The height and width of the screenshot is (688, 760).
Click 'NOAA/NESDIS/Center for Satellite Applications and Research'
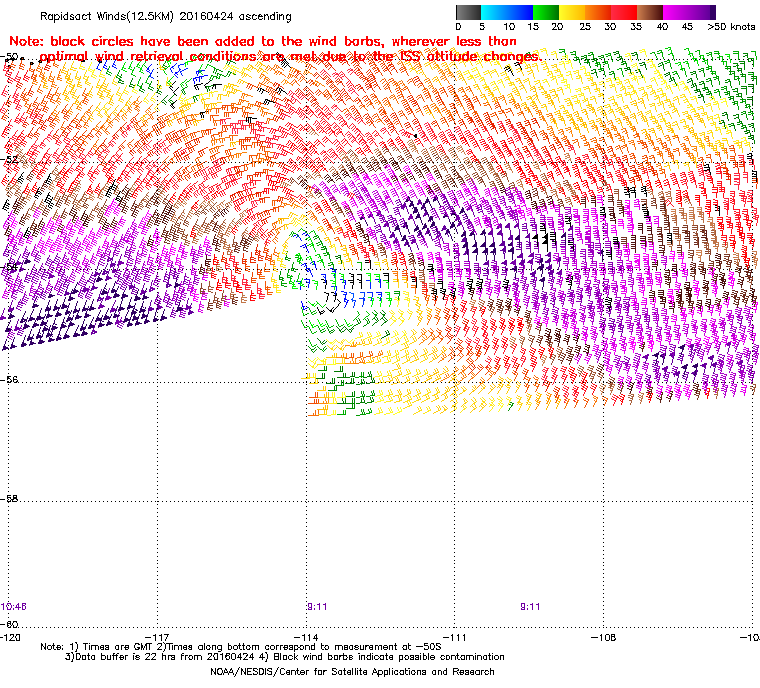point(352,672)
